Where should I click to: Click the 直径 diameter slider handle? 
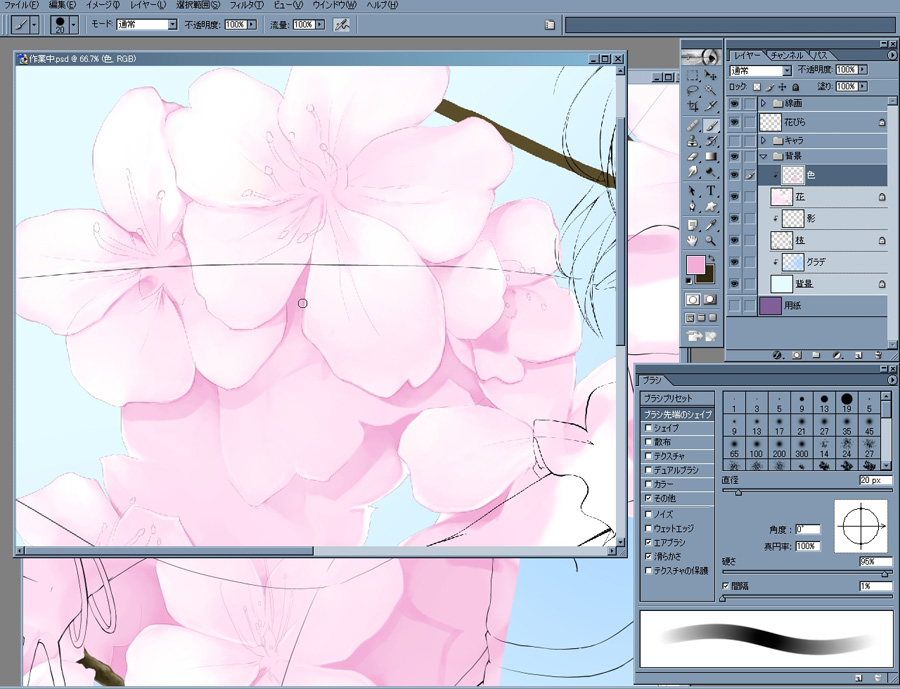pos(738,492)
